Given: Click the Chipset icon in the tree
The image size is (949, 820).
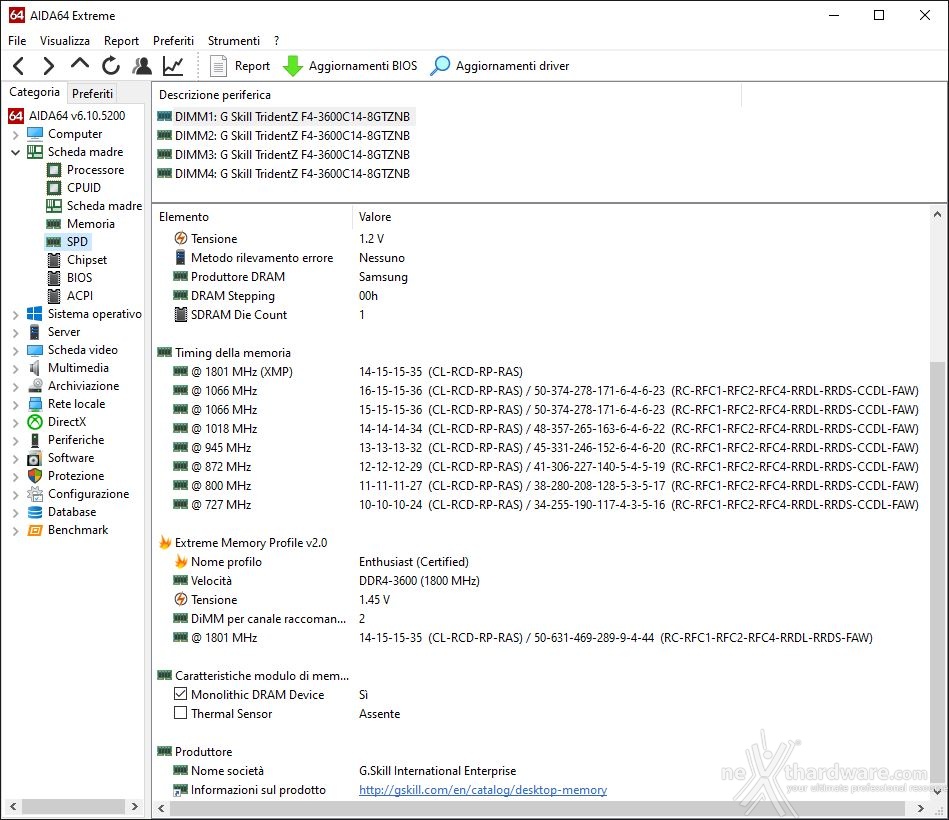Looking at the screenshot, I should point(54,260).
